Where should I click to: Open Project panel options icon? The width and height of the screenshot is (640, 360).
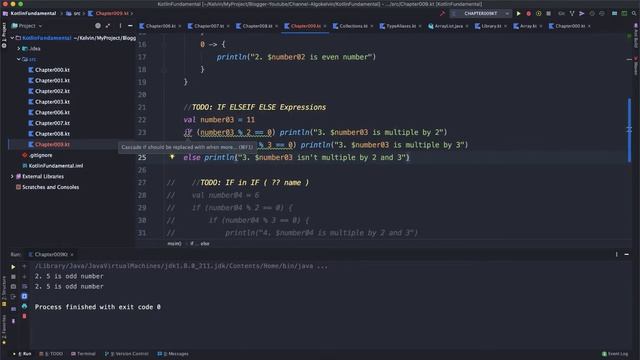click(120, 26)
